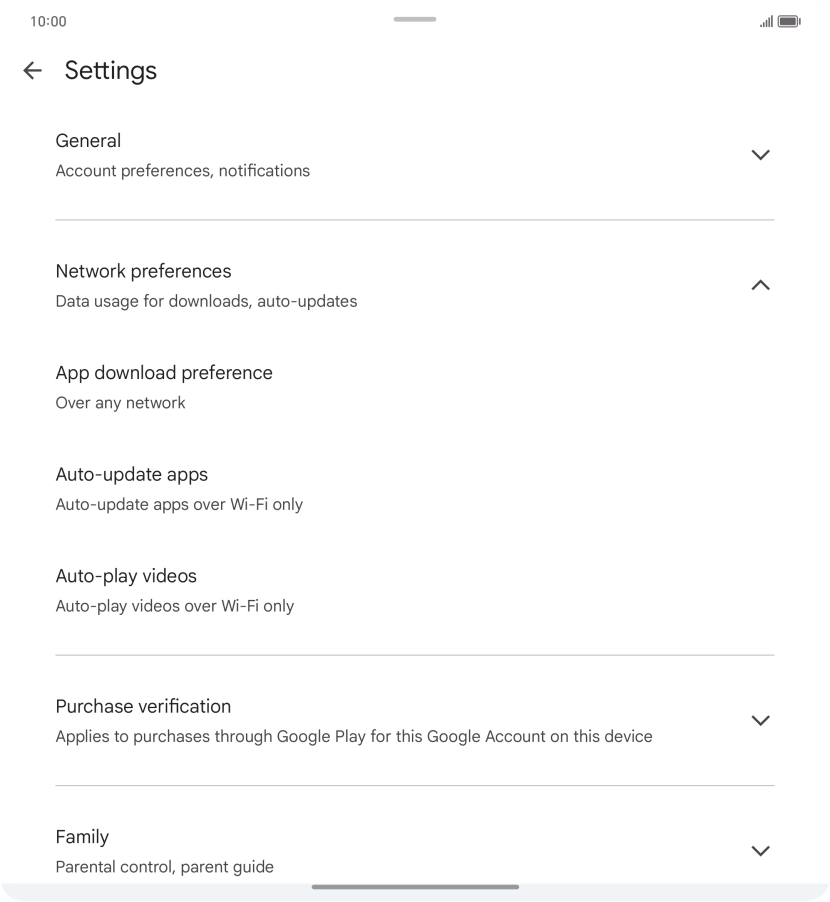
Task: Tap the battery status icon
Action: point(789,21)
